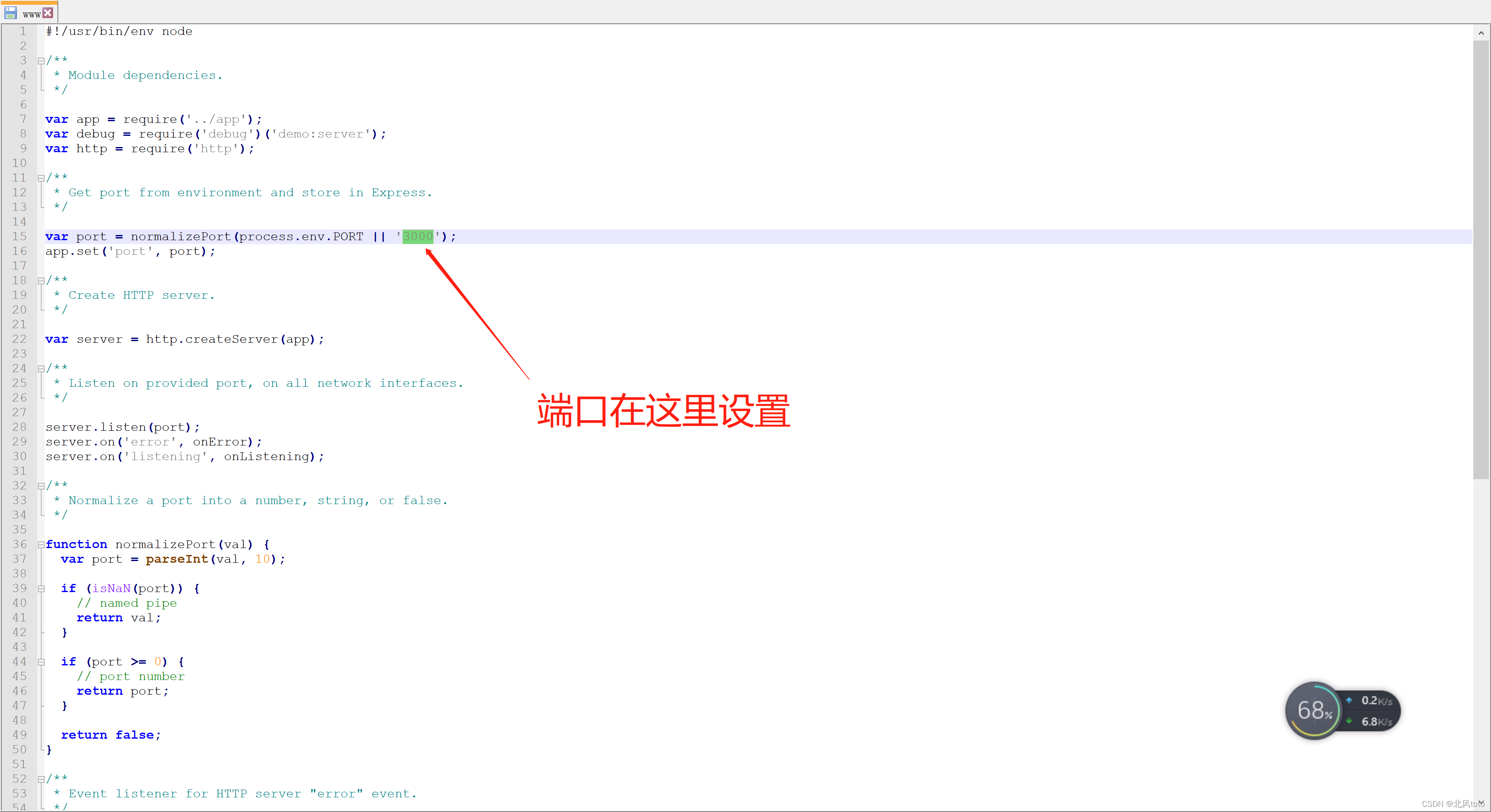The height and width of the screenshot is (812, 1491).
Task: Click onError on line 29
Action: 220,442
